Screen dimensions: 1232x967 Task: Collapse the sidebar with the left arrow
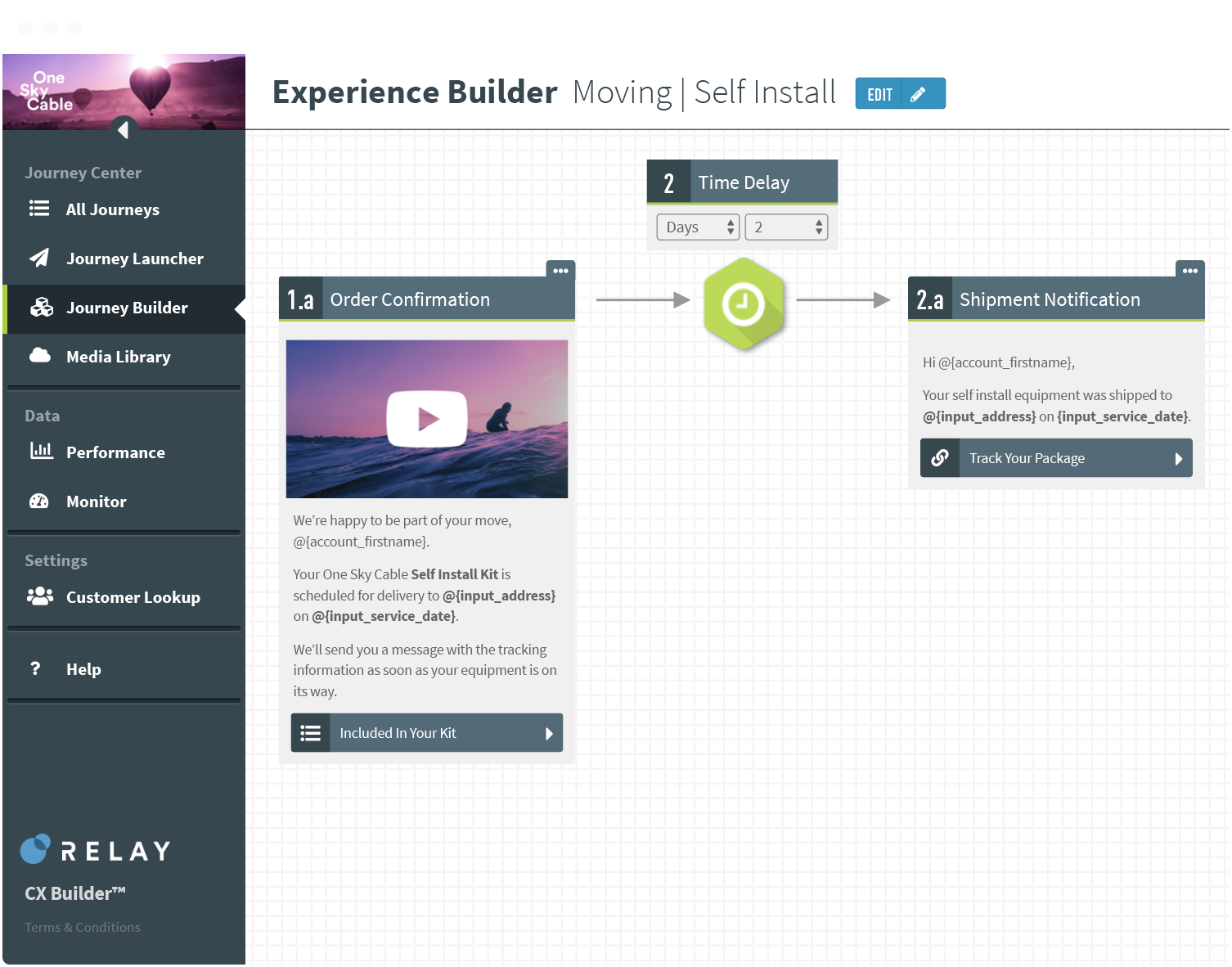[123, 129]
